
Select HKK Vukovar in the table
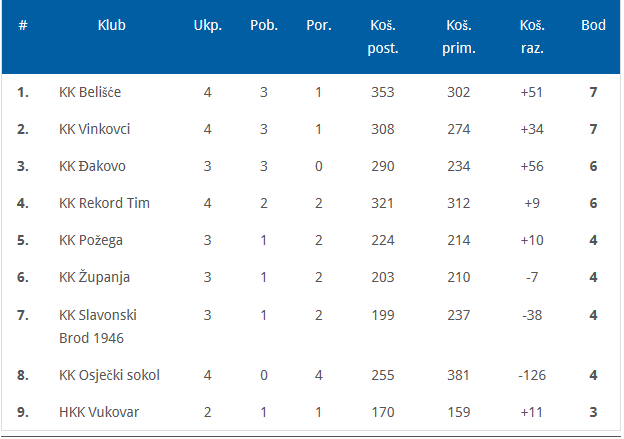point(99,412)
